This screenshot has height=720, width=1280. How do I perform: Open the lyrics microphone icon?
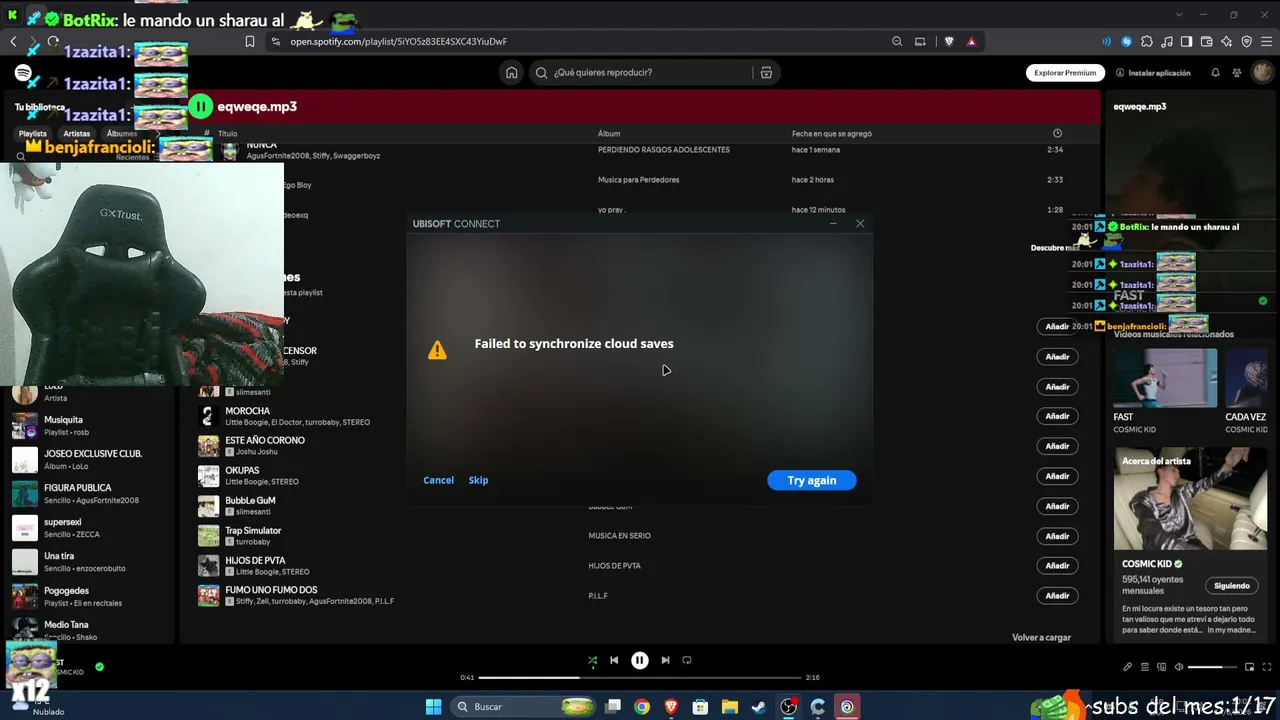(1127, 667)
